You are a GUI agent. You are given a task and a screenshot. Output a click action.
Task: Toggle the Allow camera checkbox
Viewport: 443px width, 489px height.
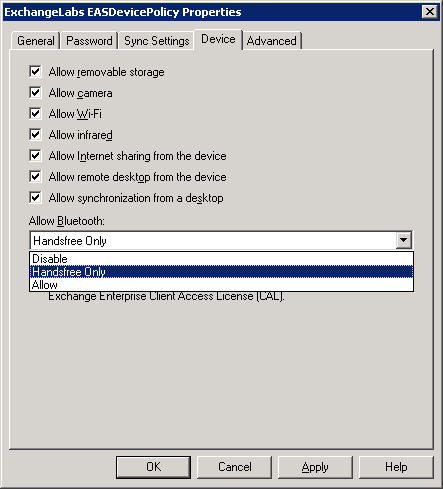coord(35,93)
